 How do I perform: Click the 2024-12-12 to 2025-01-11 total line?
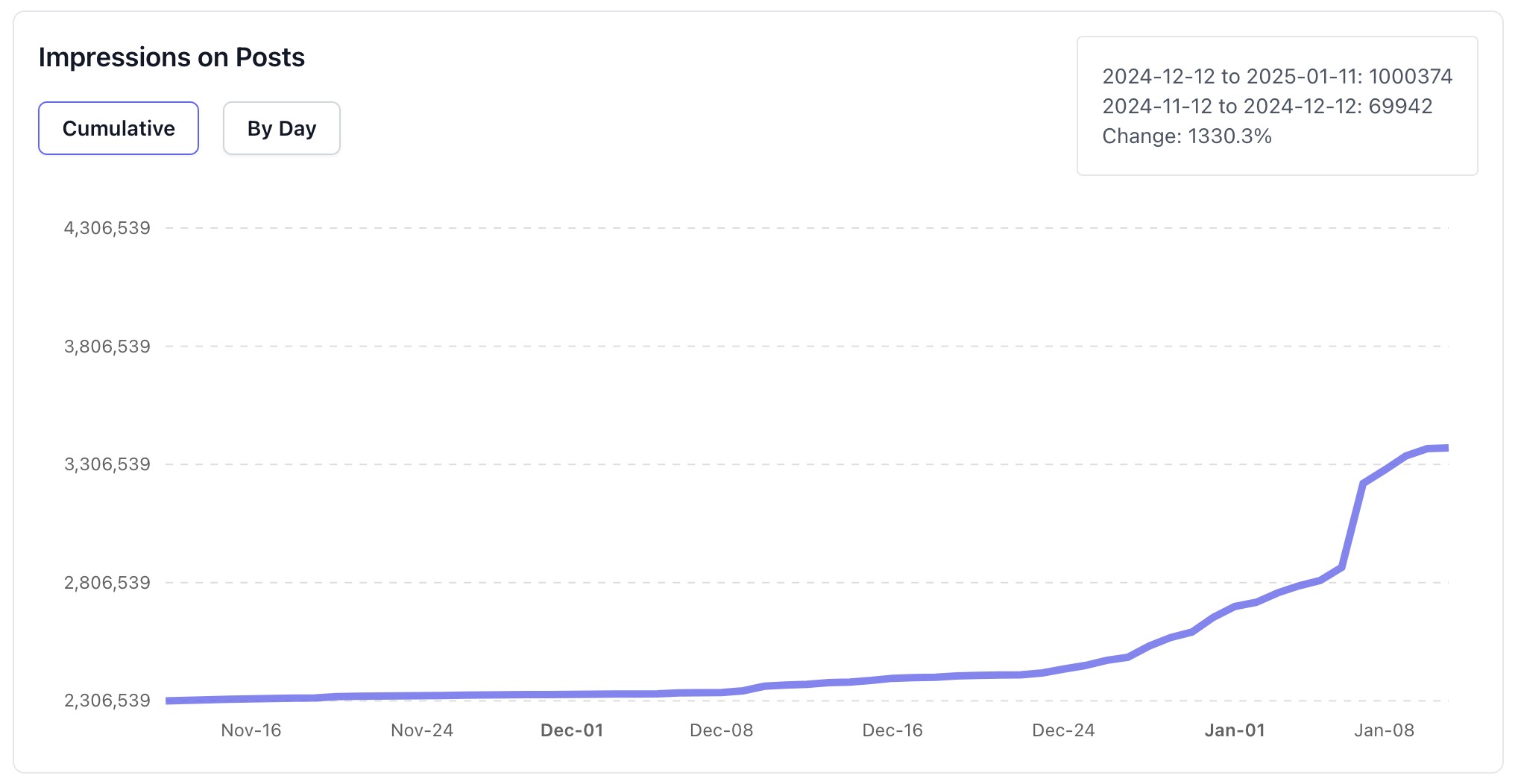[1277, 76]
